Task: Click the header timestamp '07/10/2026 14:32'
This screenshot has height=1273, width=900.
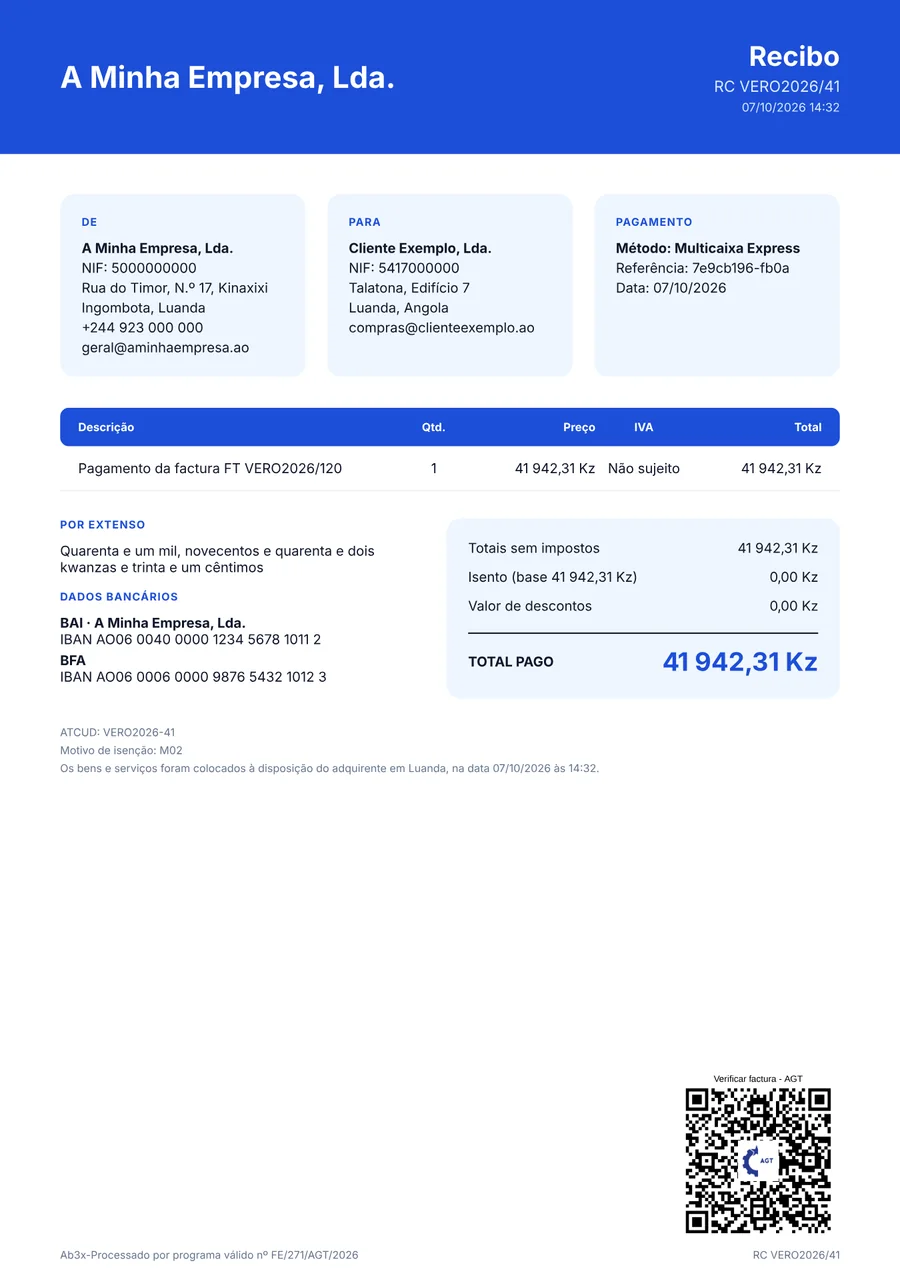Action: 791,108
